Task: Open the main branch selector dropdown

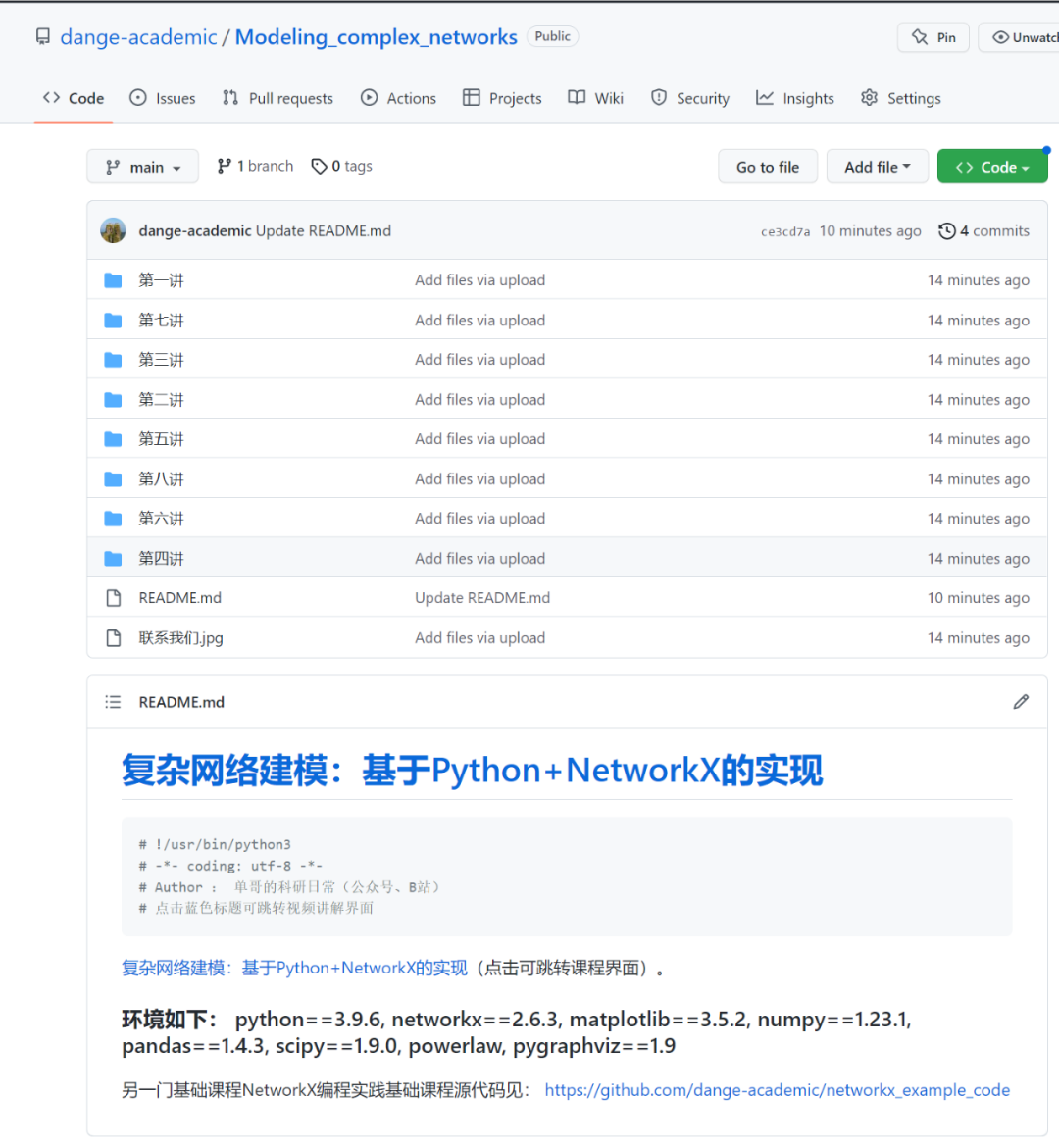Action: click(142, 166)
